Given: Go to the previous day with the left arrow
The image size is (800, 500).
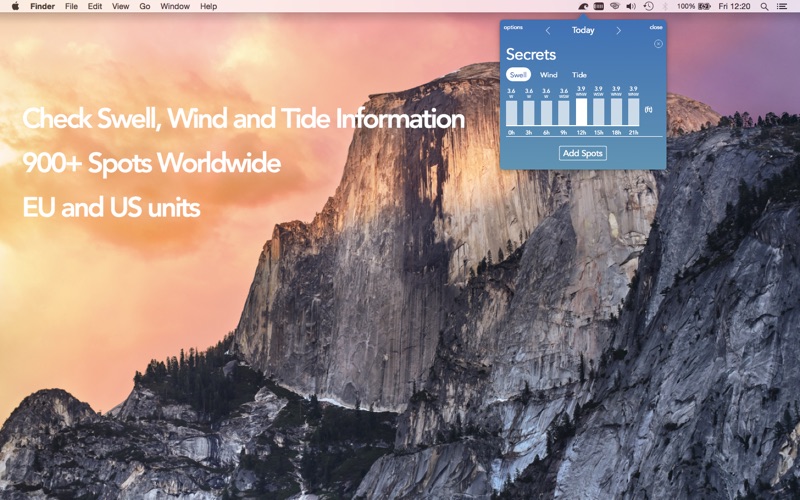Looking at the screenshot, I should (548, 31).
